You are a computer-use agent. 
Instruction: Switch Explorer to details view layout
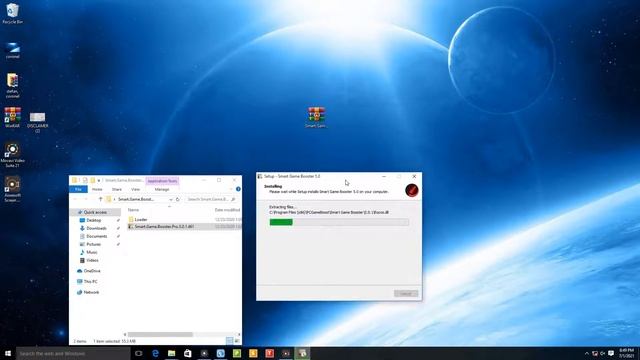(229, 341)
